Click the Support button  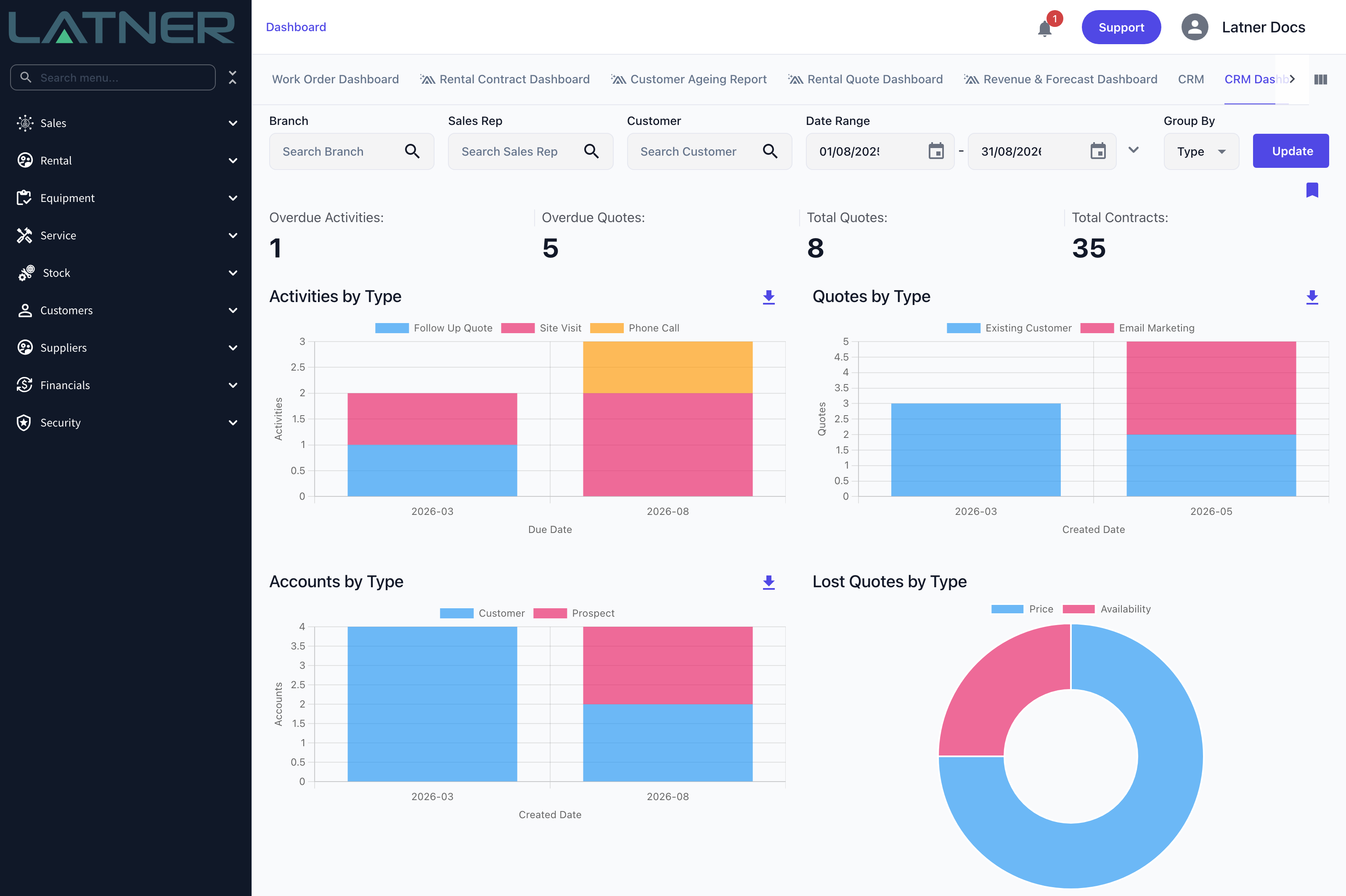(x=1121, y=27)
